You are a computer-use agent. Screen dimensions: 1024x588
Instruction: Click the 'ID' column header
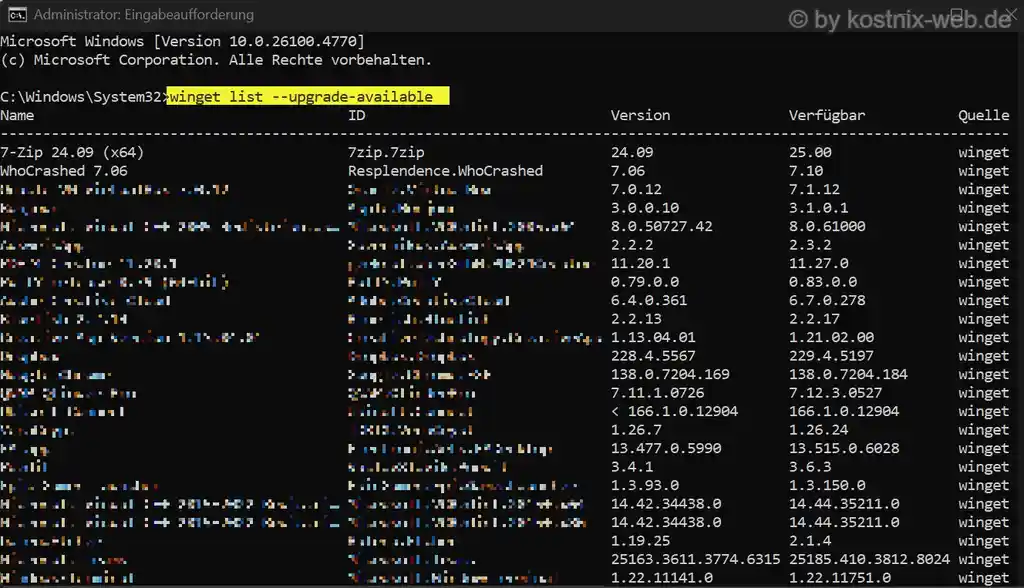click(x=357, y=116)
